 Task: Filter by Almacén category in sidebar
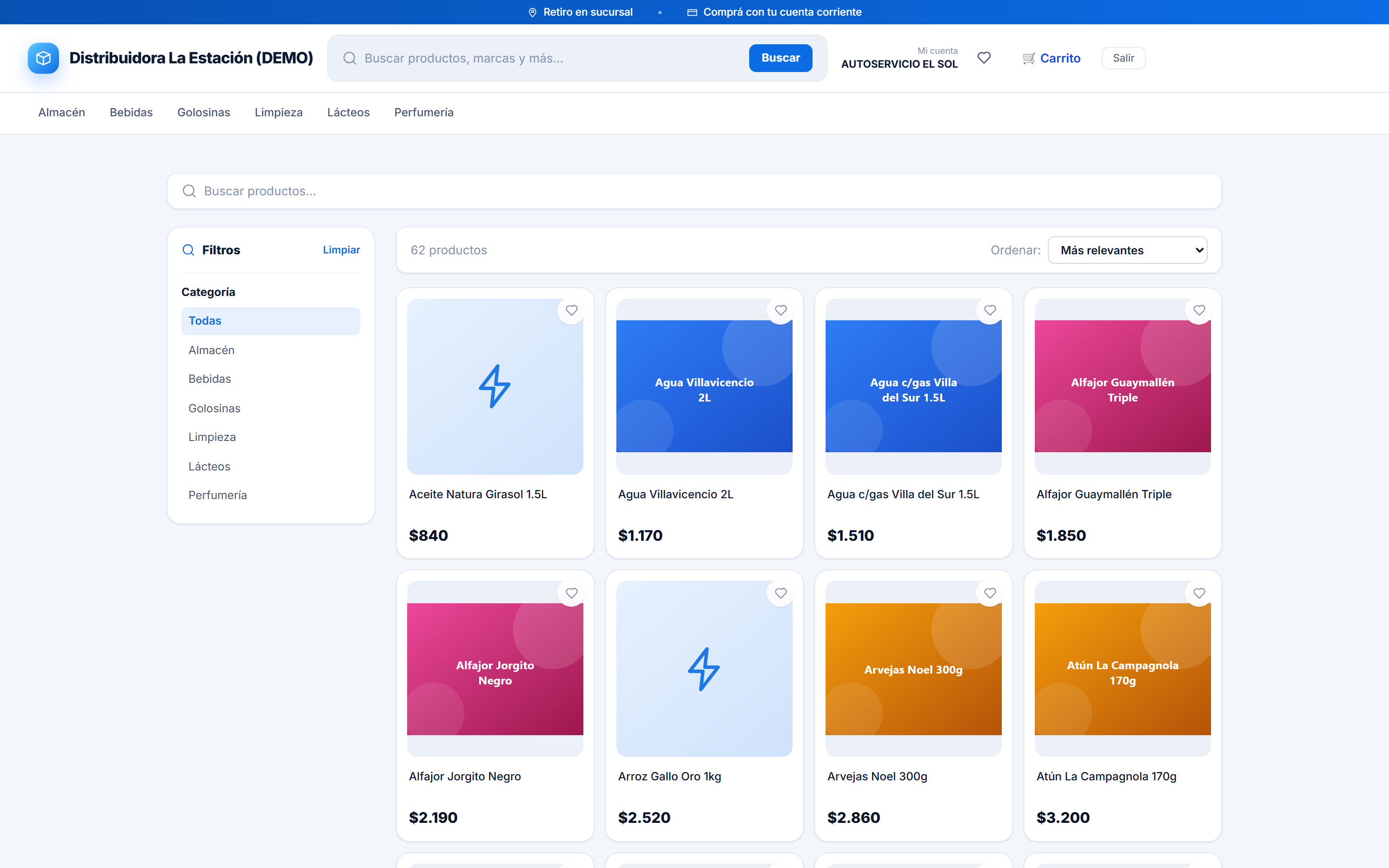pos(270,350)
